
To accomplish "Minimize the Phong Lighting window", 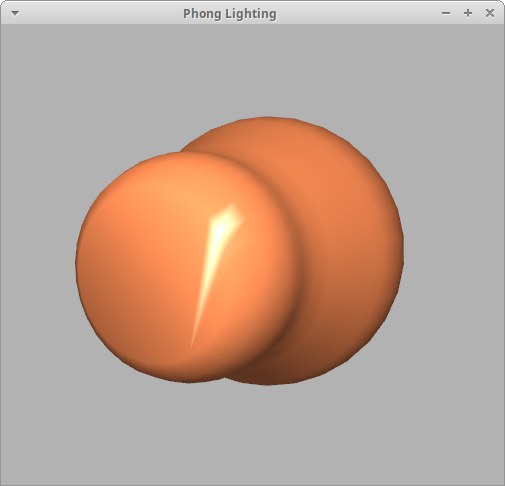I will (446, 13).
